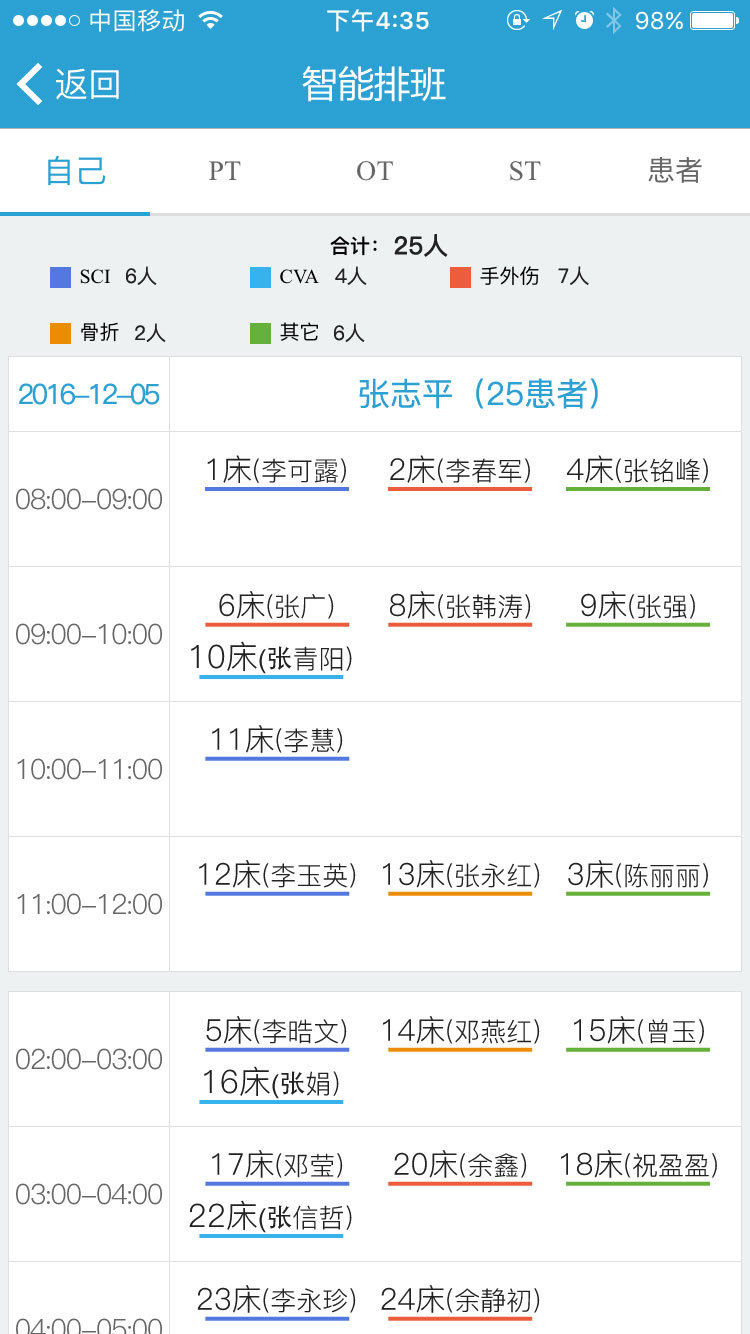
Task: Click the light-blue CVA legend swatch
Action: (260, 277)
